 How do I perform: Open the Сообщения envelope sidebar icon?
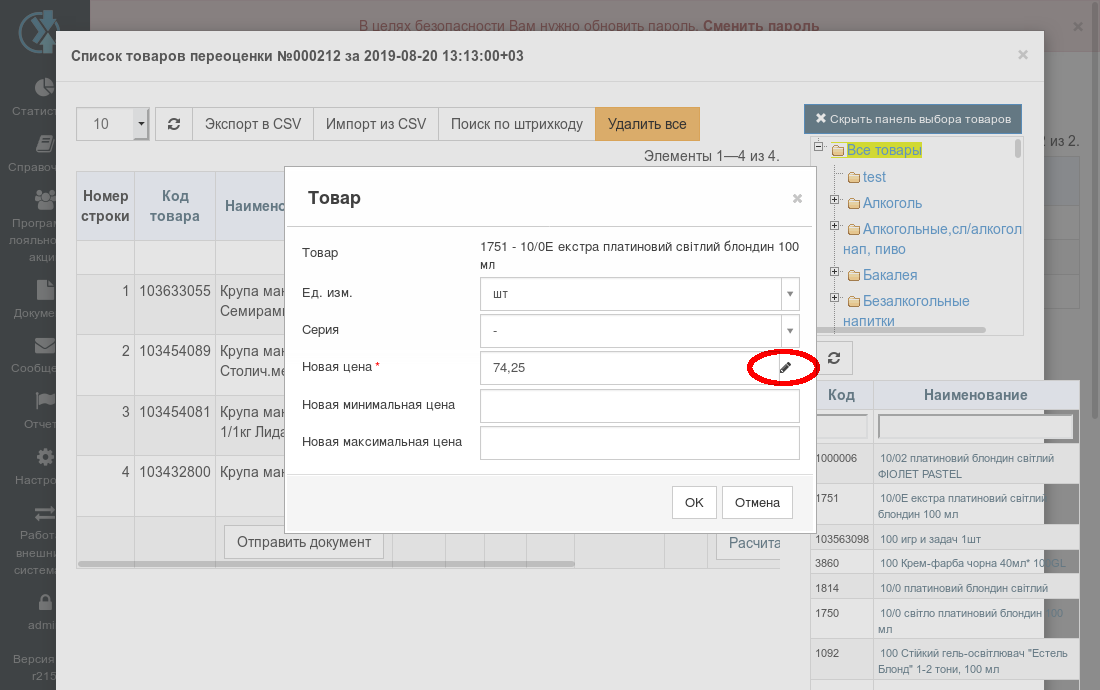[44, 346]
